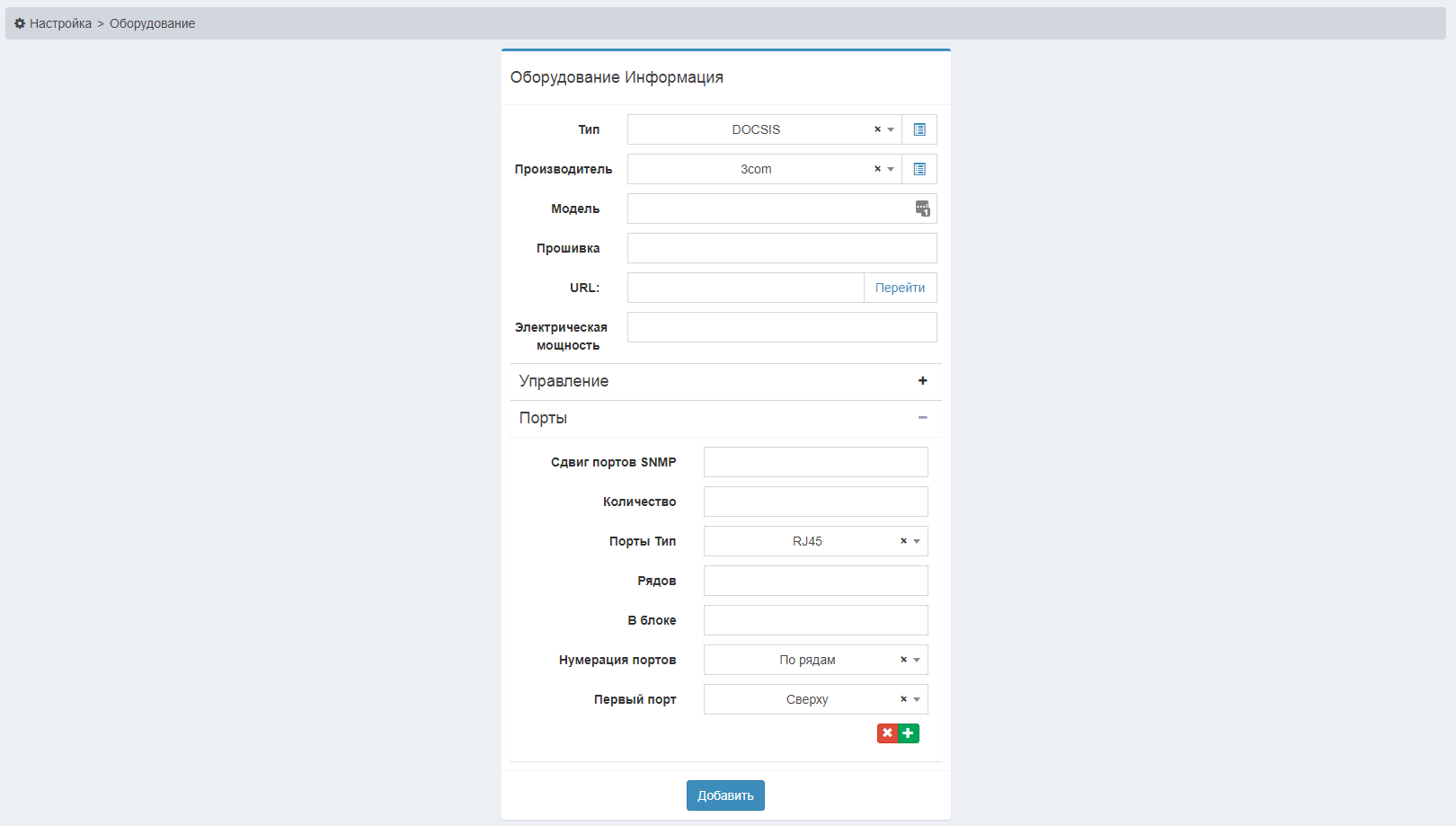This screenshot has width=1456, height=826.
Task: Expand the Управление section
Action: click(x=922, y=381)
